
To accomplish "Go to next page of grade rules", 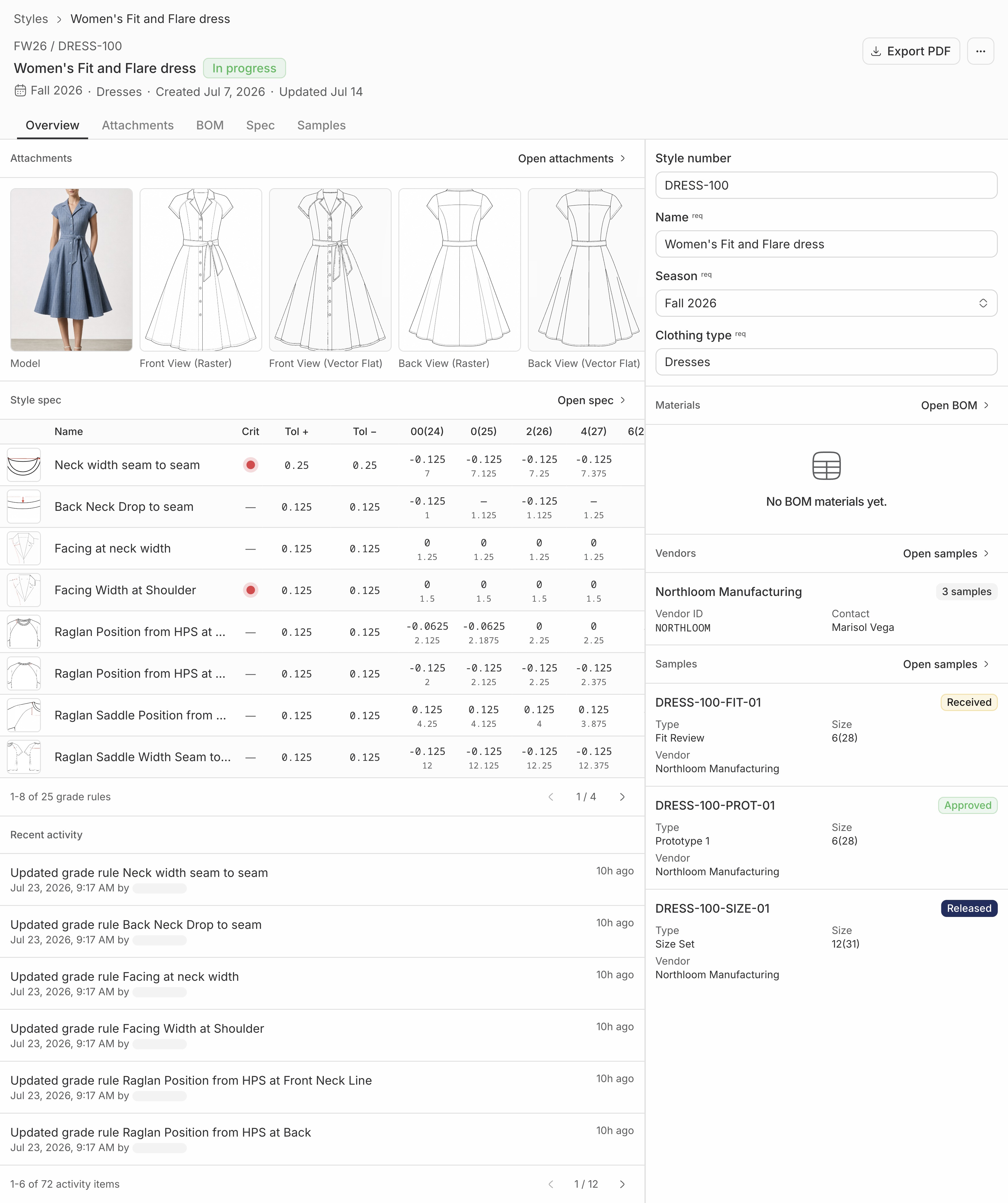I will 623,797.
